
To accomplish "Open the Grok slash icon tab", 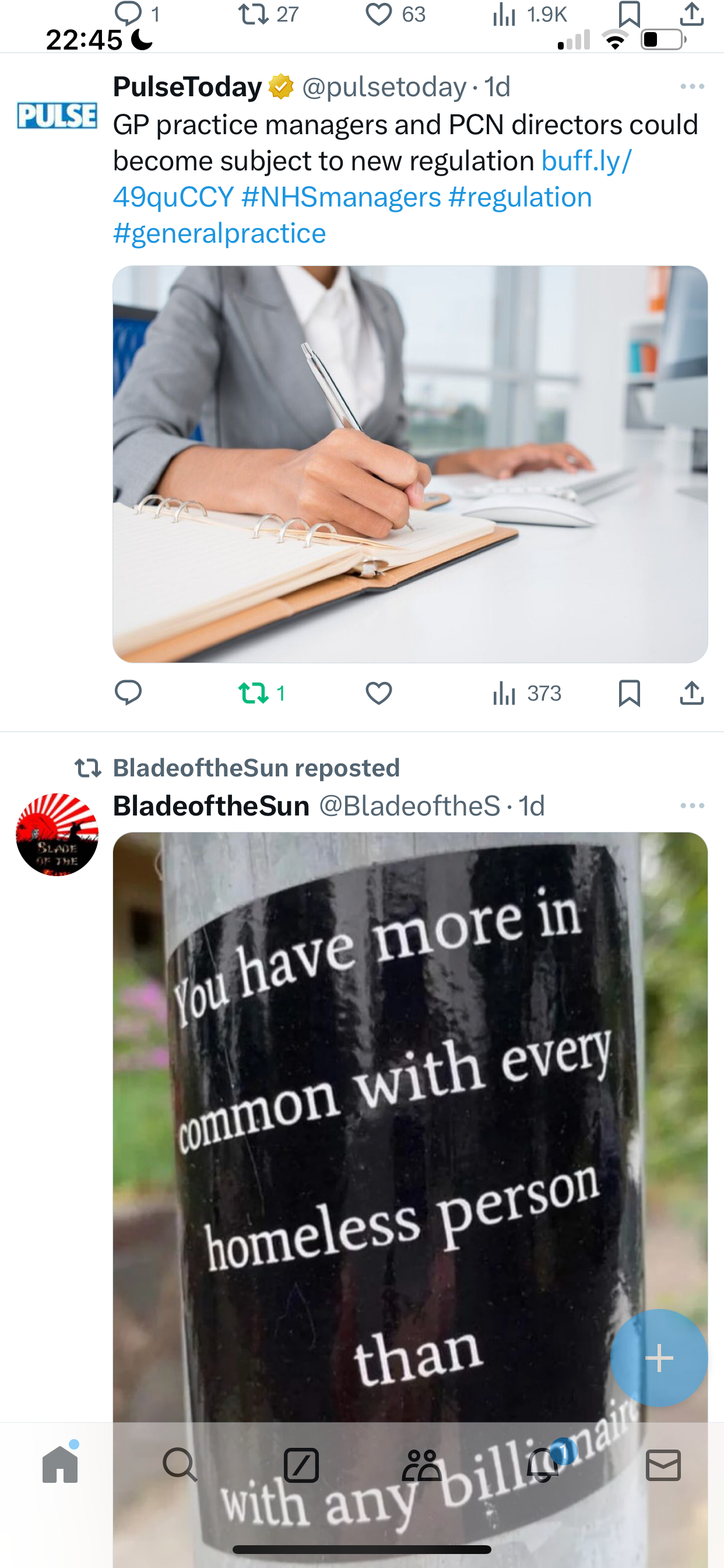I will click(x=301, y=1465).
